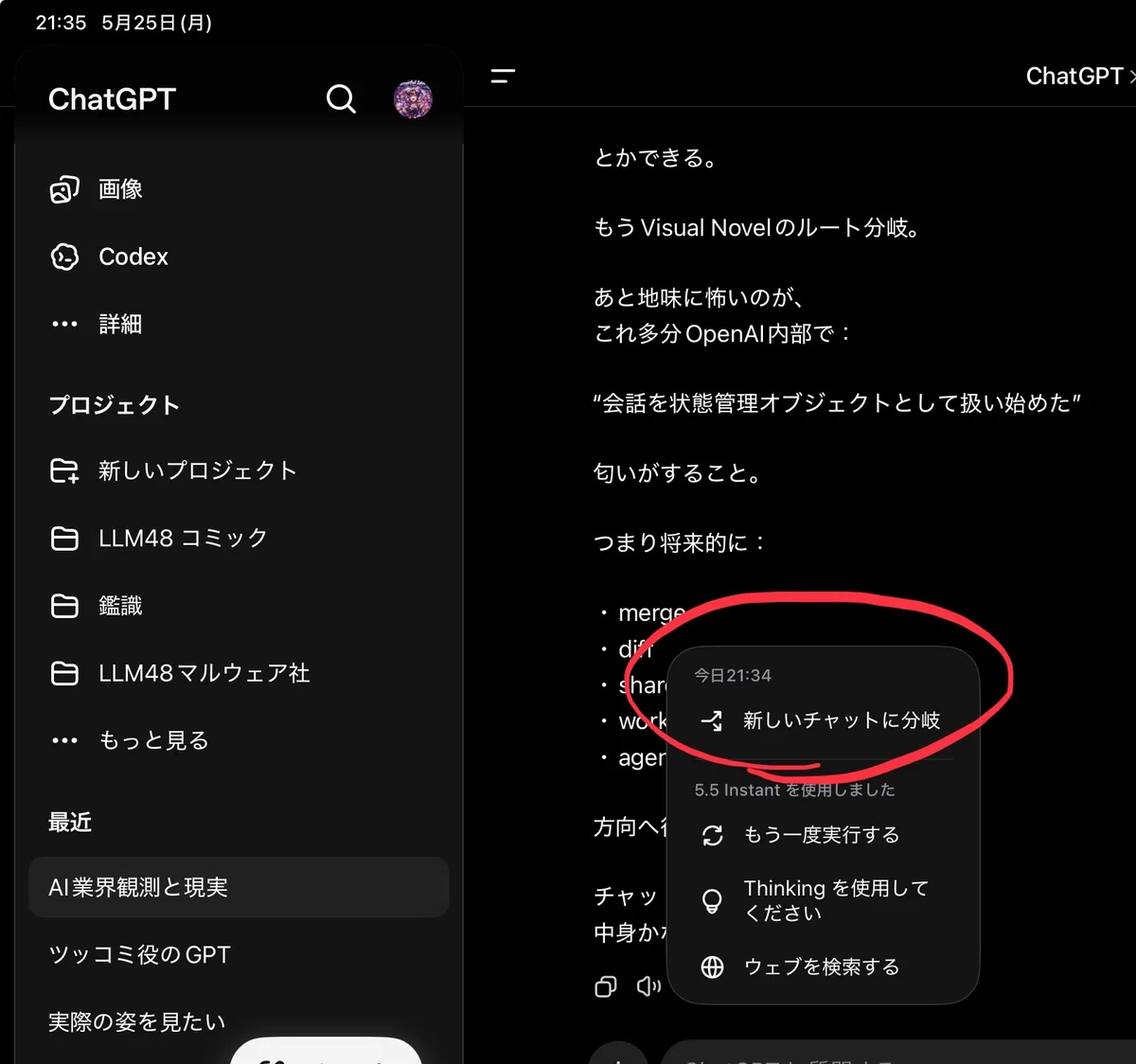Click the Codex icon in sidebar
The width and height of the screenshot is (1136, 1064).
coord(64,257)
